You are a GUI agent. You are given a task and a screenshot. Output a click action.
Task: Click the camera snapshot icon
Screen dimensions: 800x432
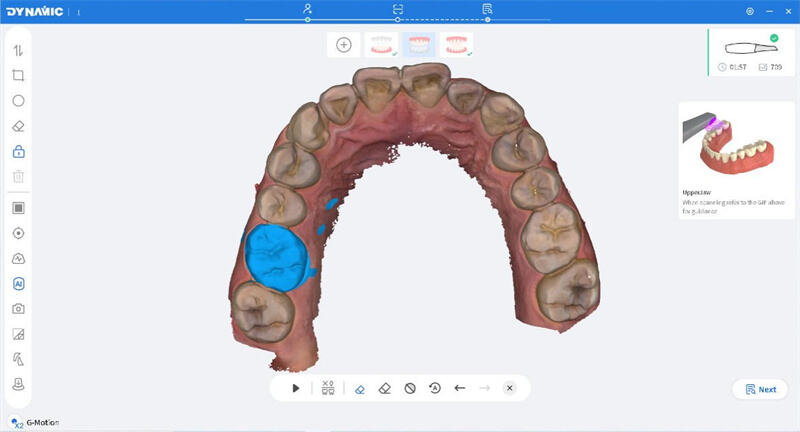[x=18, y=309]
